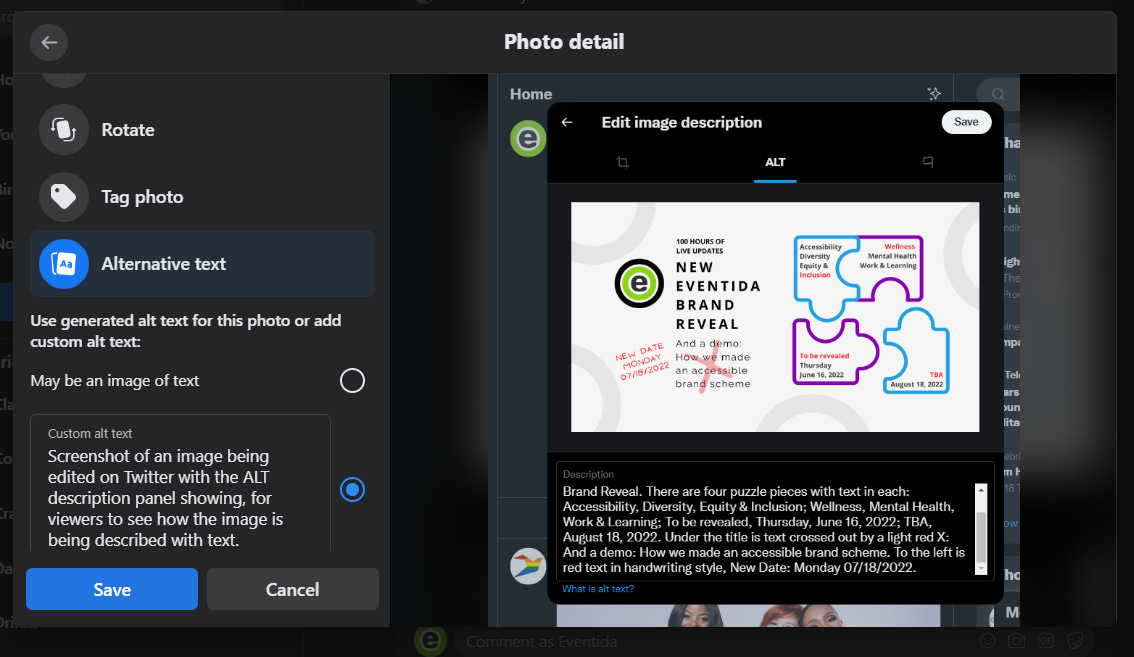
Task: Click the puzzle brand reveal image preview
Action: point(775,317)
